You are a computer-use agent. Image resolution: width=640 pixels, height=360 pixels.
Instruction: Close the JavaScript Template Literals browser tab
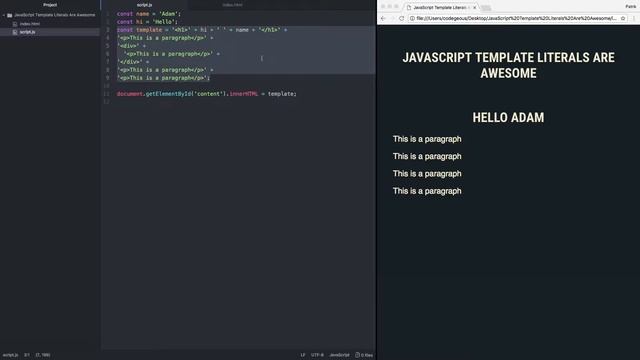coord(474,7)
